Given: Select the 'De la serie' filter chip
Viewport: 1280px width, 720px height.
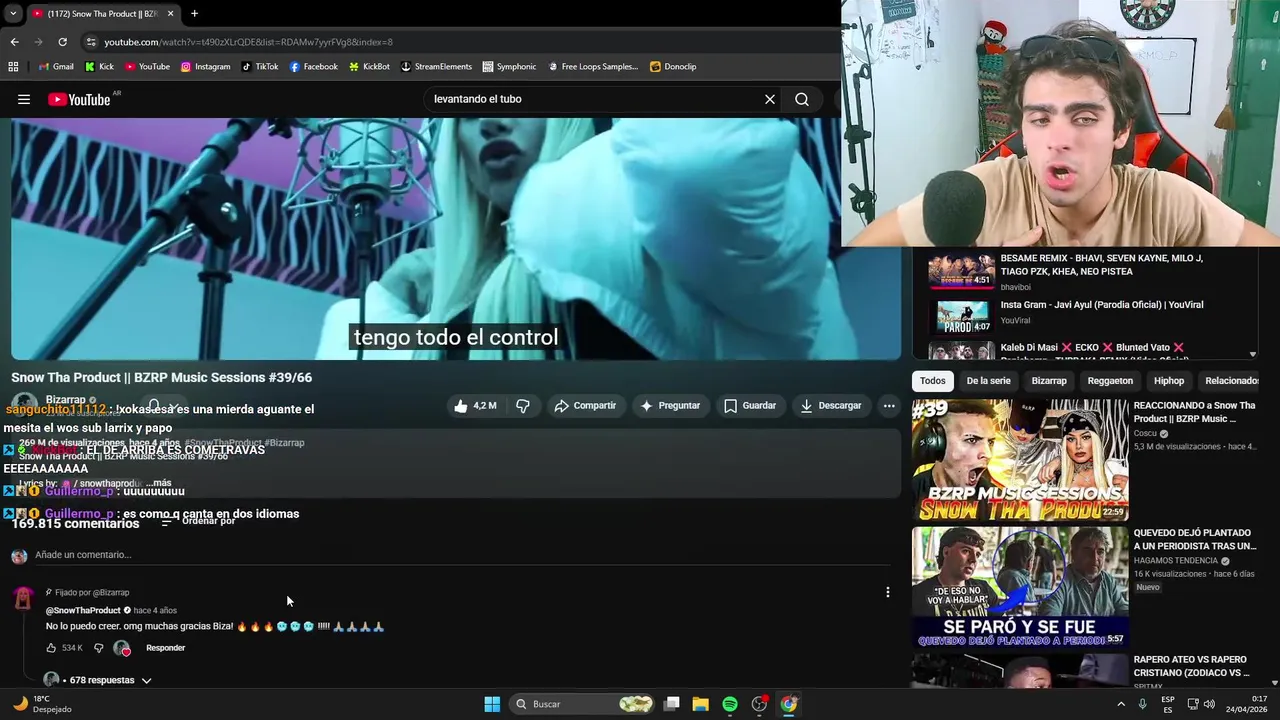Looking at the screenshot, I should tap(988, 381).
